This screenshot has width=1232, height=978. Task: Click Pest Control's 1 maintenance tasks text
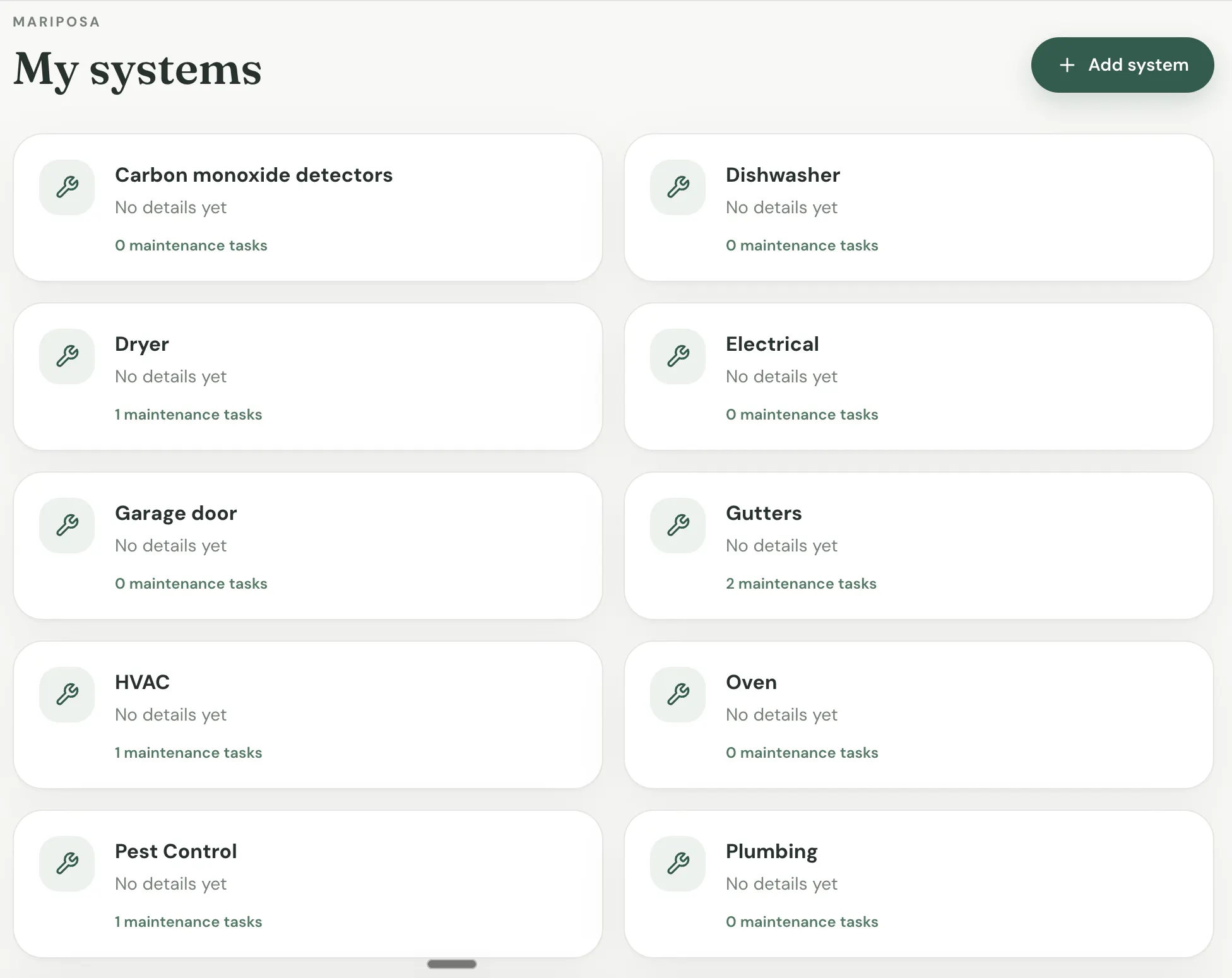click(188, 922)
